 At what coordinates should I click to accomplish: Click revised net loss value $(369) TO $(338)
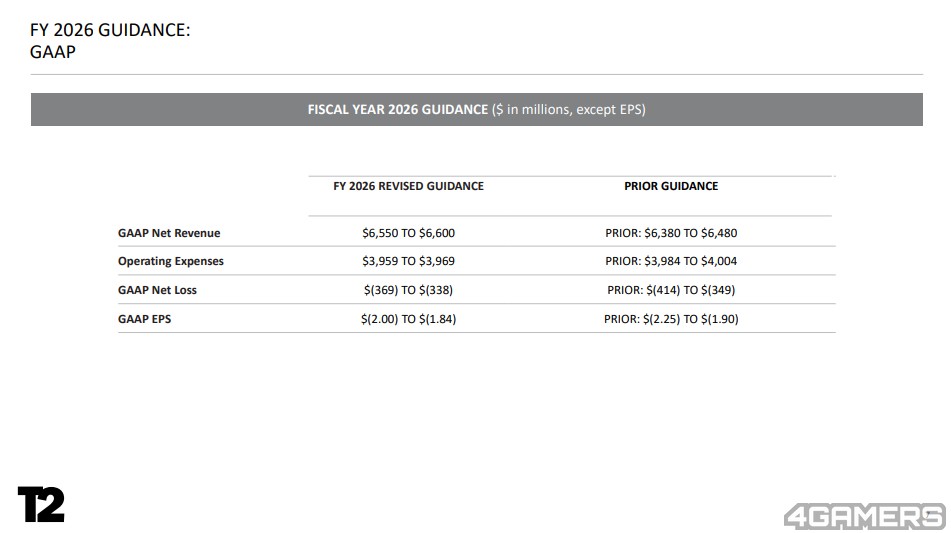click(408, 290)
